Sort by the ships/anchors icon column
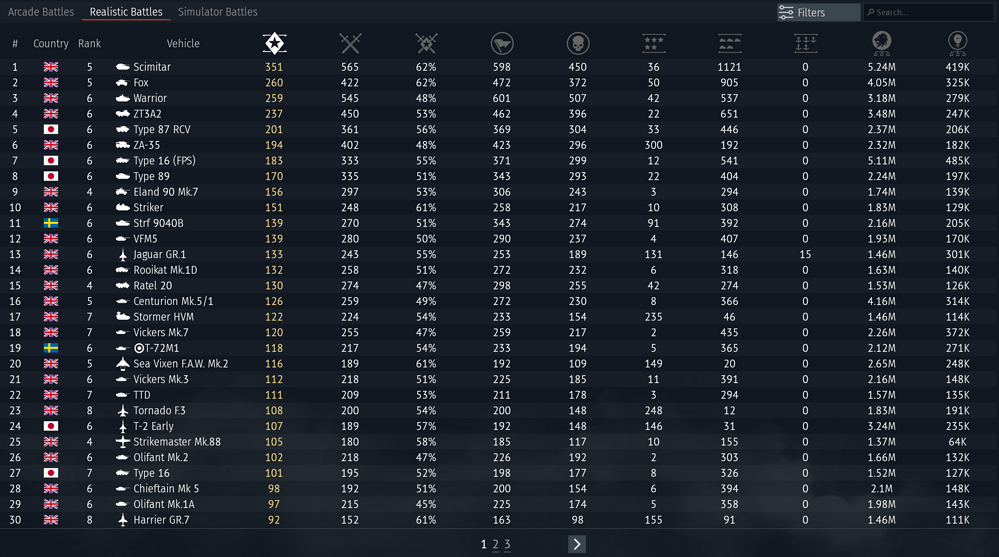The width and height of the screenshot is (999, 557). point(805,43)
